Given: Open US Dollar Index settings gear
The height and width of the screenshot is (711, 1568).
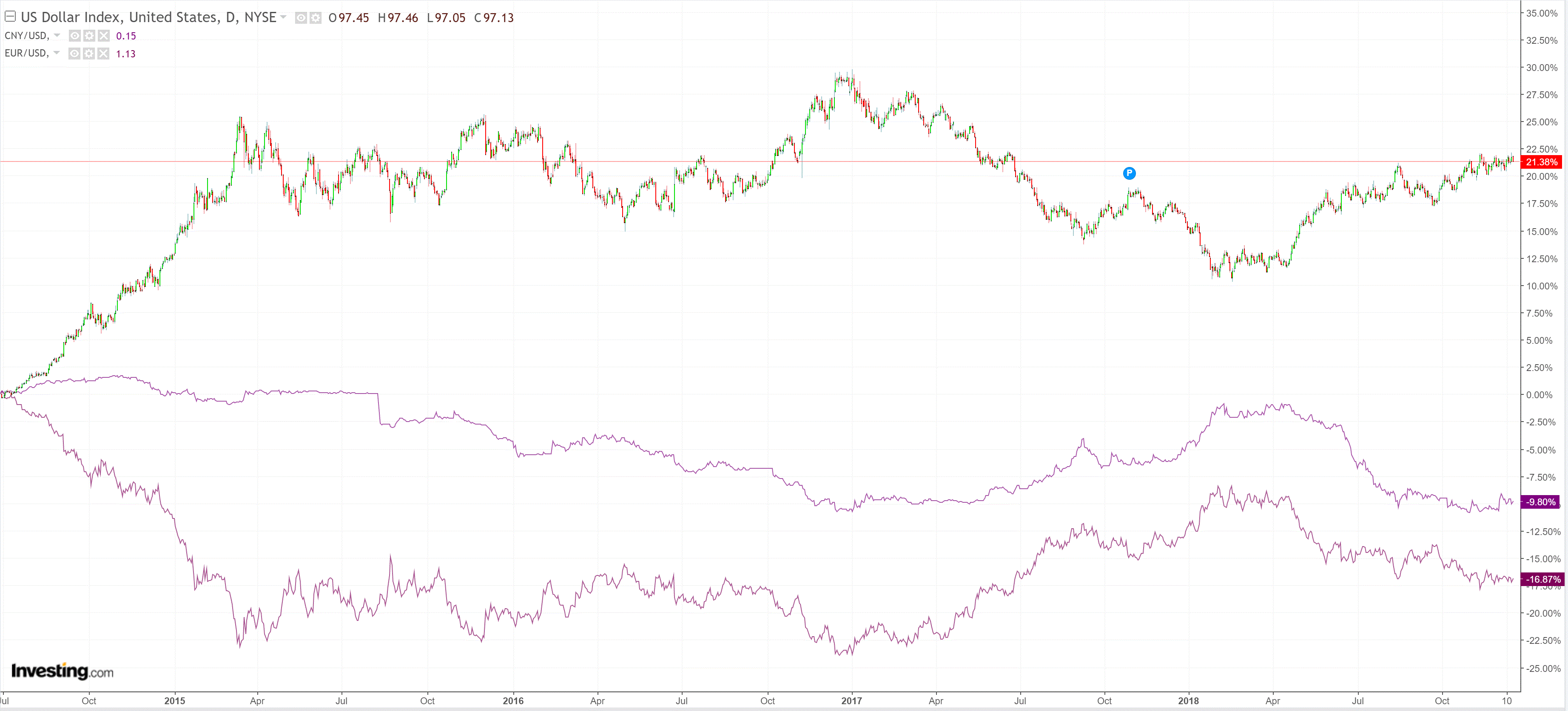Looking at the screenshot, I should tap(315, 18).
